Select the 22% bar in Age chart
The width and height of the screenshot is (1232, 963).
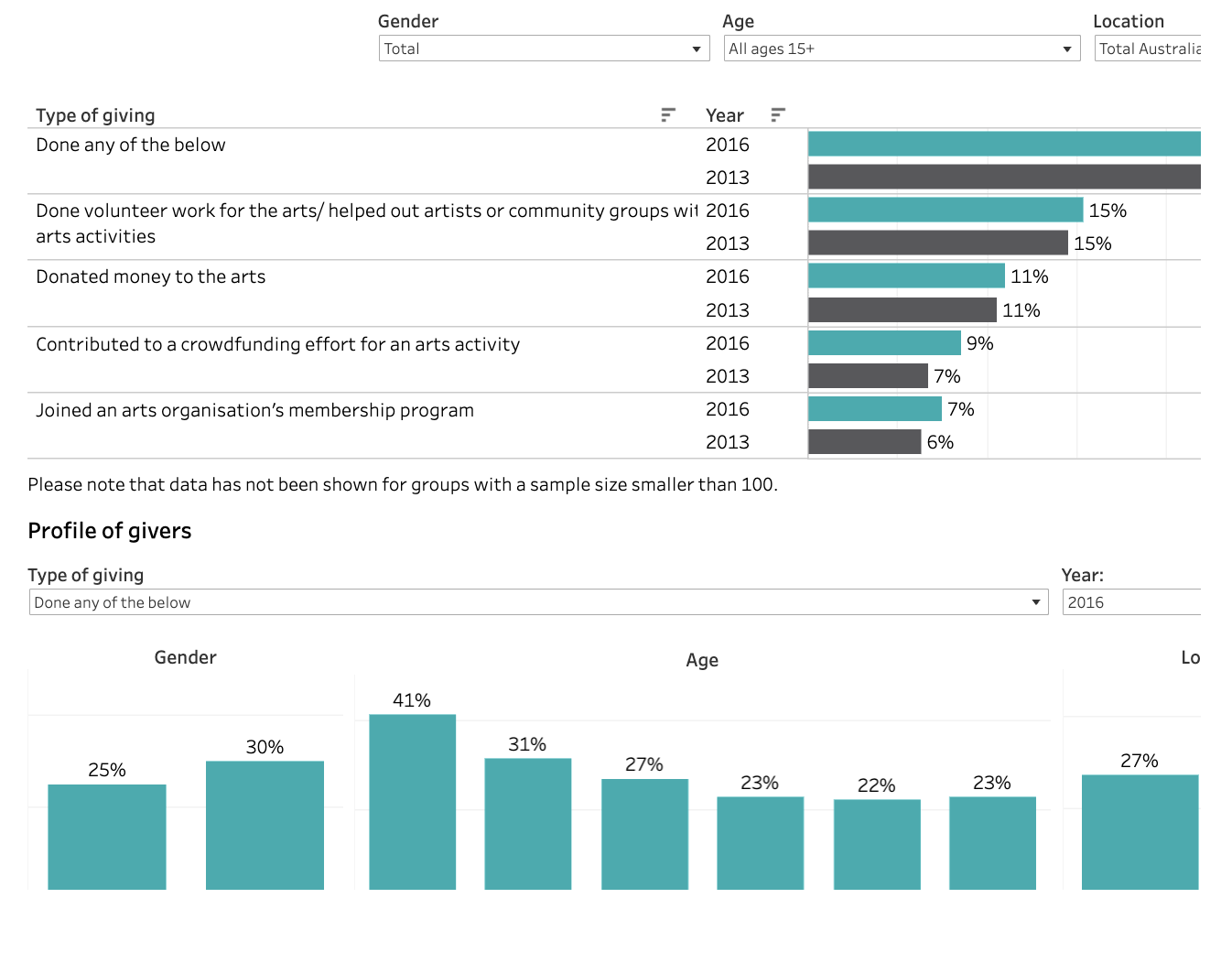click(x=877, y=843)
